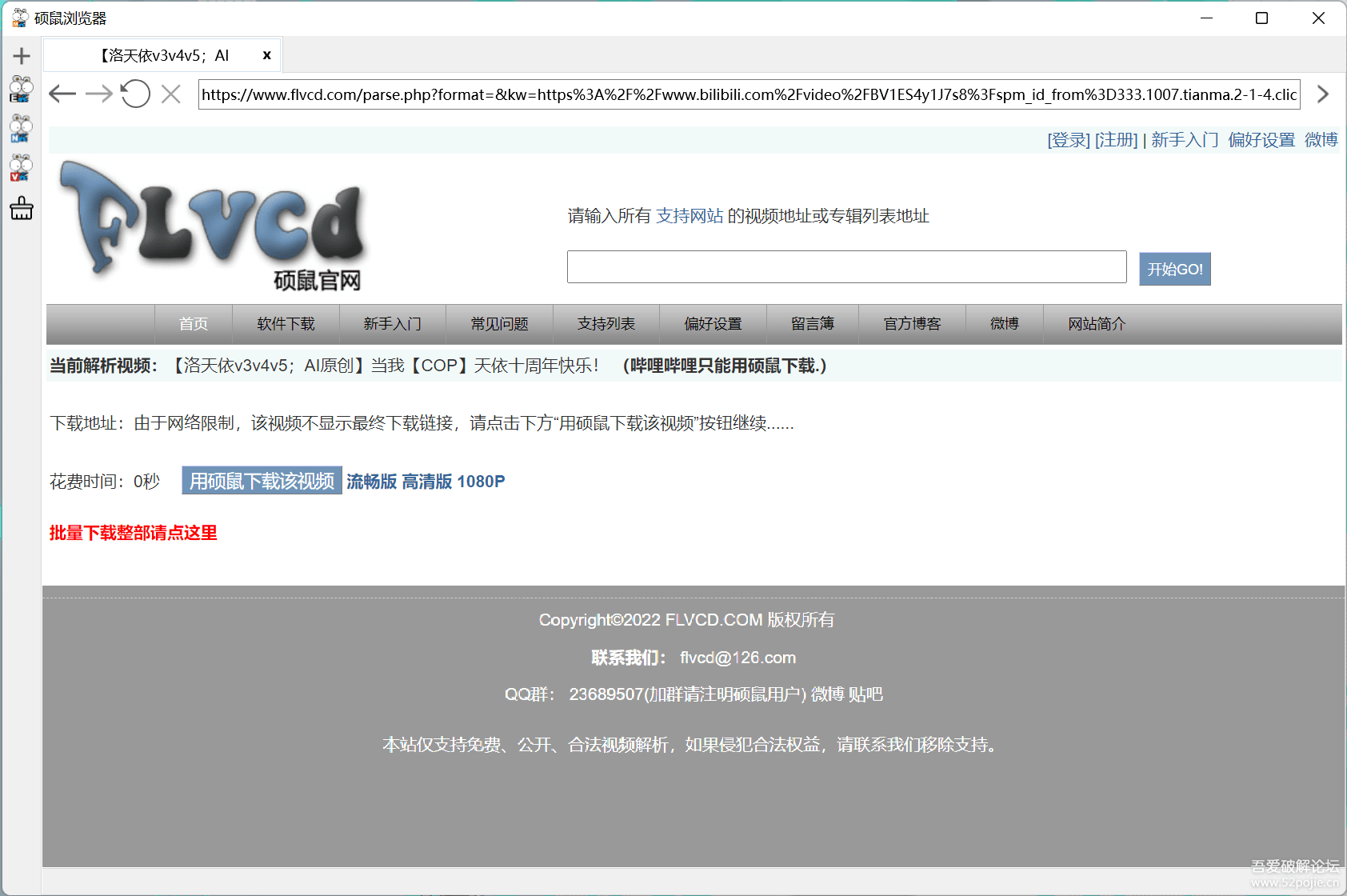This screenshot has width=1347, height=896.
Task: Reload the page with the refresh icon
Action: [135, 94]
